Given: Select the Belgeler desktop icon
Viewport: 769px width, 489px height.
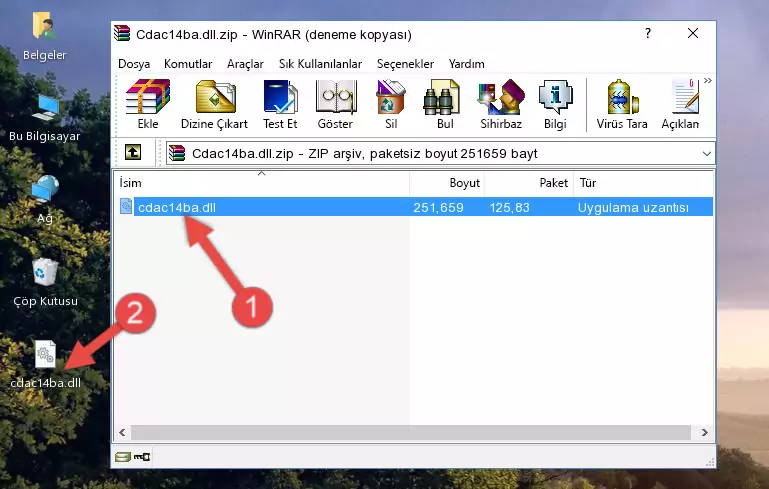Looking at the screenshot, I should click(x=44, y=36).
